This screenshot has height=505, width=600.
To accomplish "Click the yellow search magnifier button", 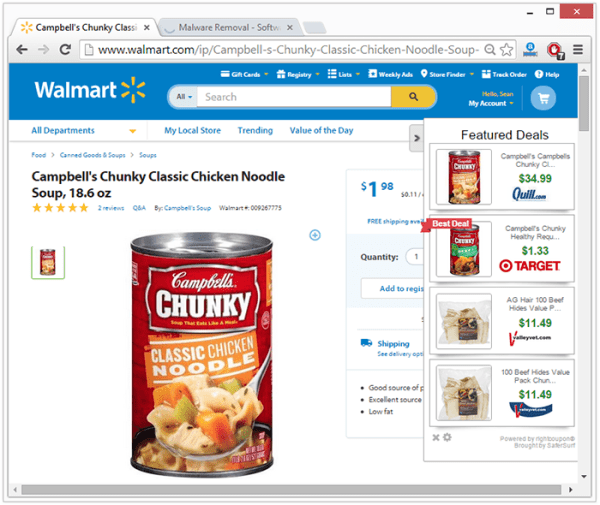I will tap(413, 96).
